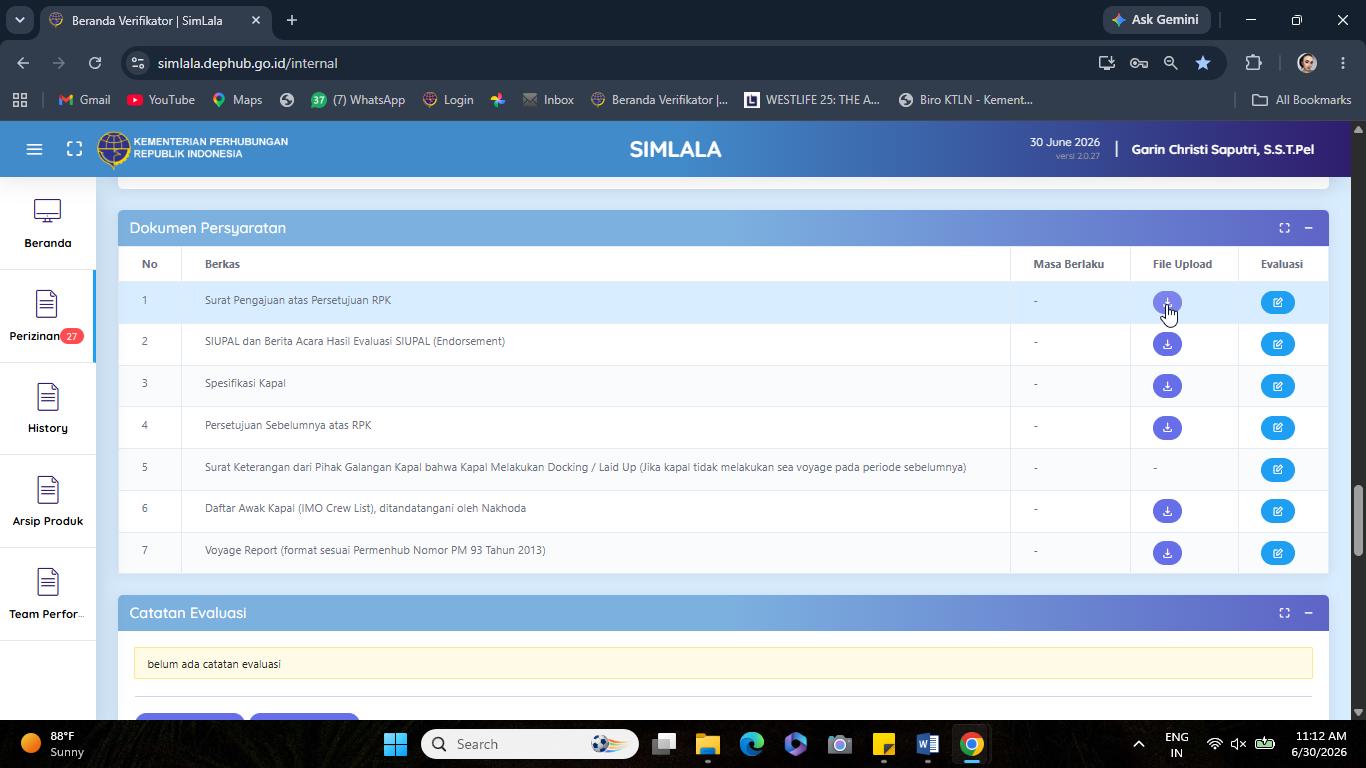Toggle fullscreen mode icon in header
The width and height of the screenshot is (1366, 768).
[x=74, y=149]
